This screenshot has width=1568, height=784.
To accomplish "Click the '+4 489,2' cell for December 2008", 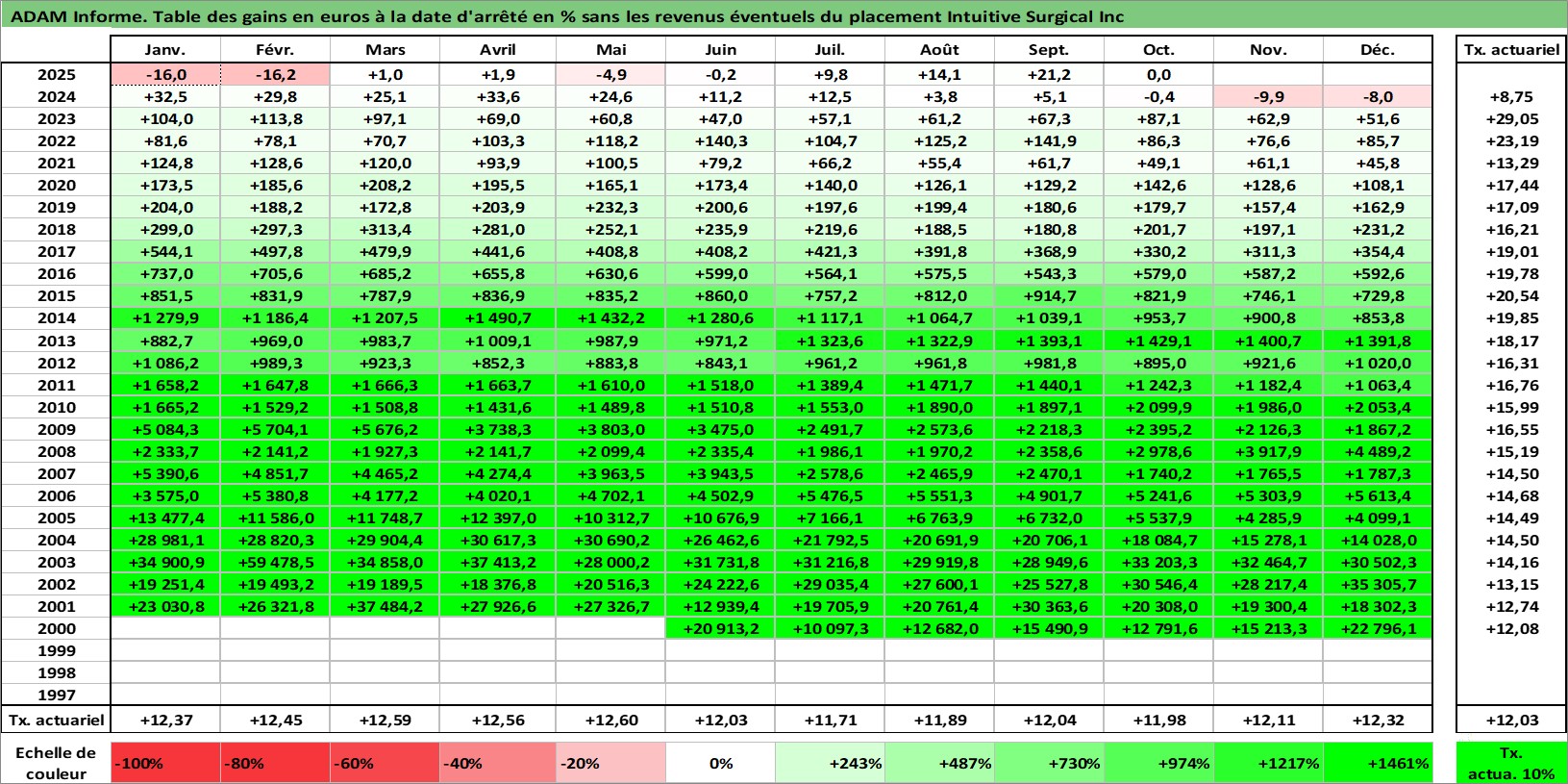I will tap(1378, 451).
